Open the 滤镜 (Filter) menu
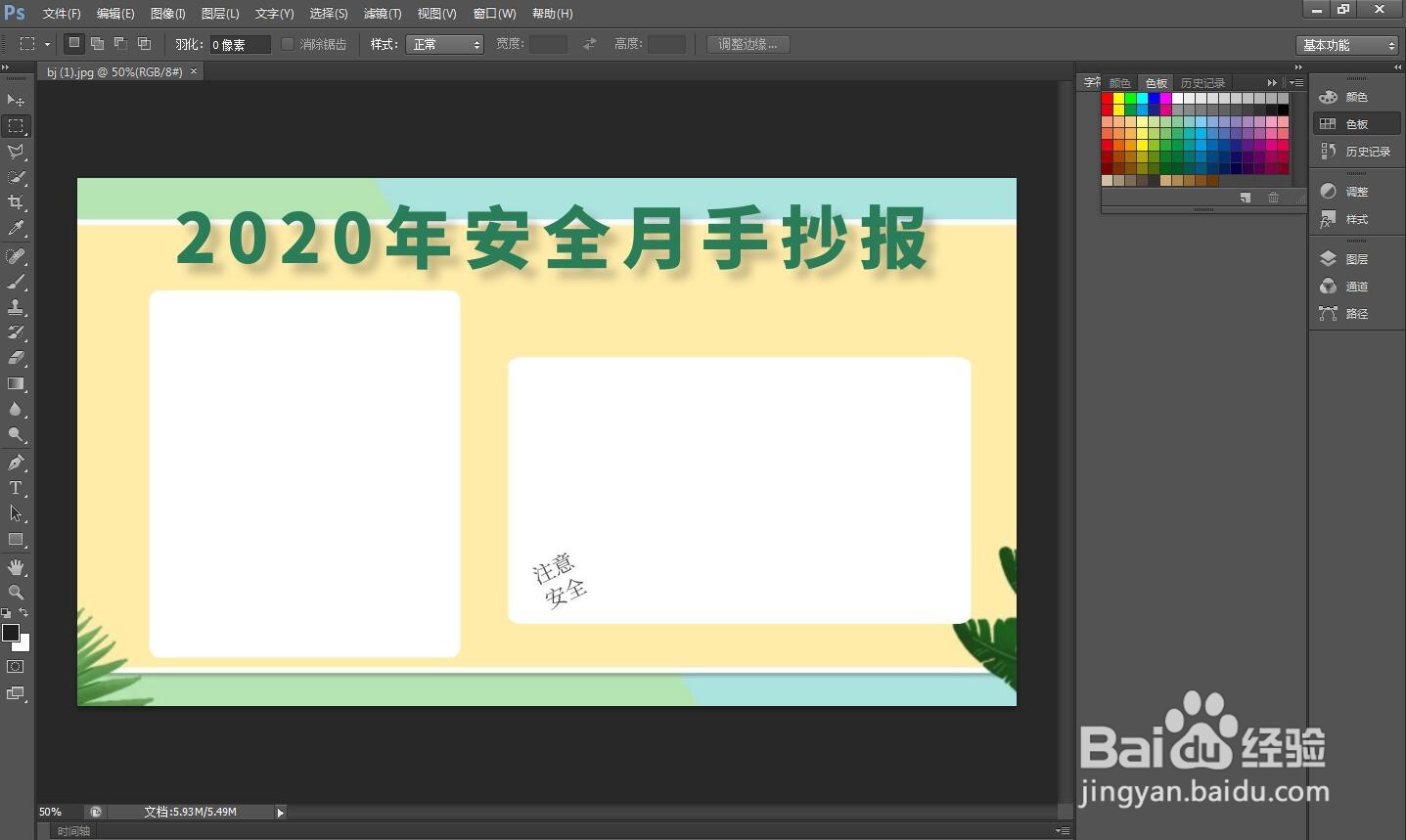 (382, 13)
